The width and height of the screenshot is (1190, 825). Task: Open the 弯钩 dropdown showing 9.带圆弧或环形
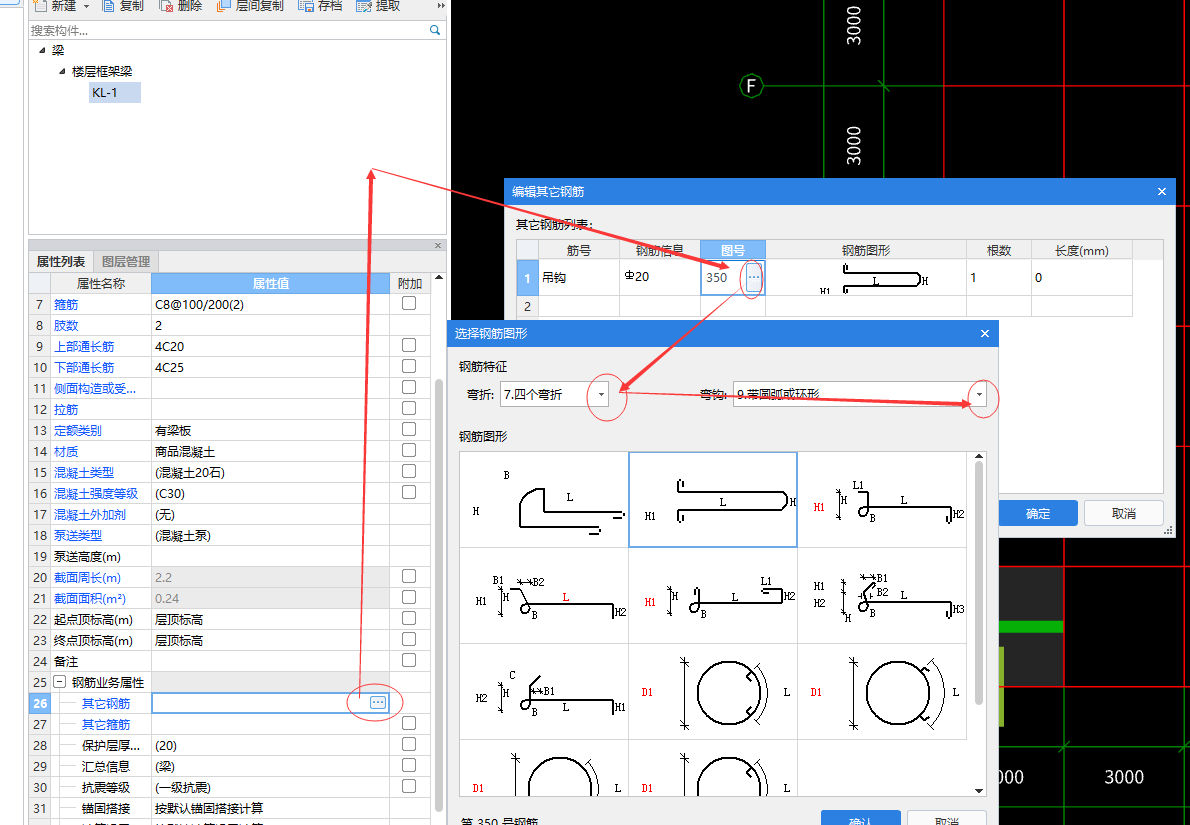(979, 395)
